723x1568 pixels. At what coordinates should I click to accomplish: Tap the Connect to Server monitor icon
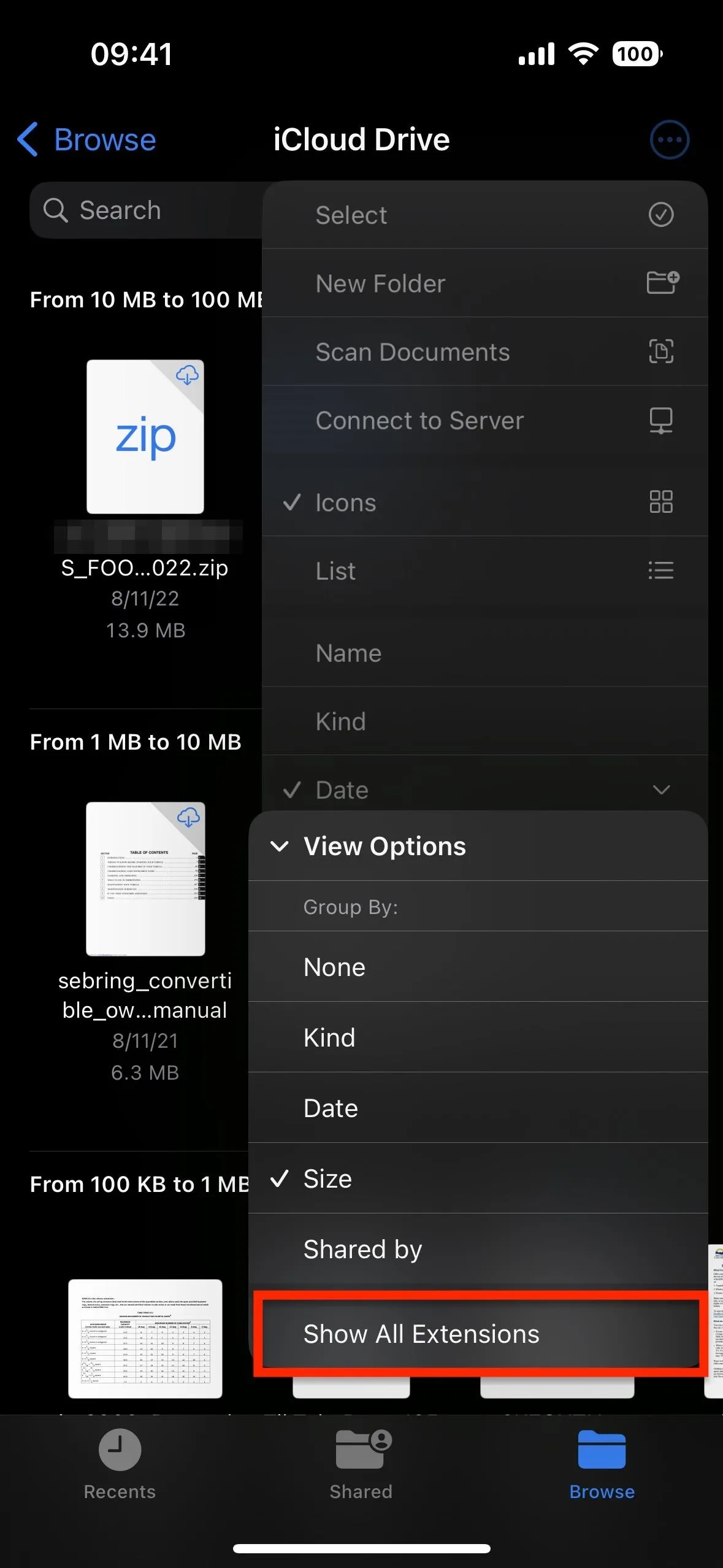click(x=661, y=421)
